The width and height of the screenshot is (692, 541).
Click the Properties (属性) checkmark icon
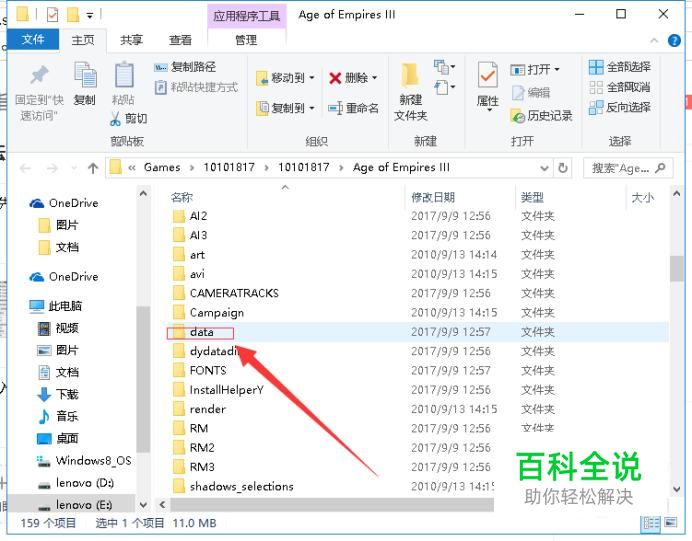pyautogui.click(x=488, y=75)
